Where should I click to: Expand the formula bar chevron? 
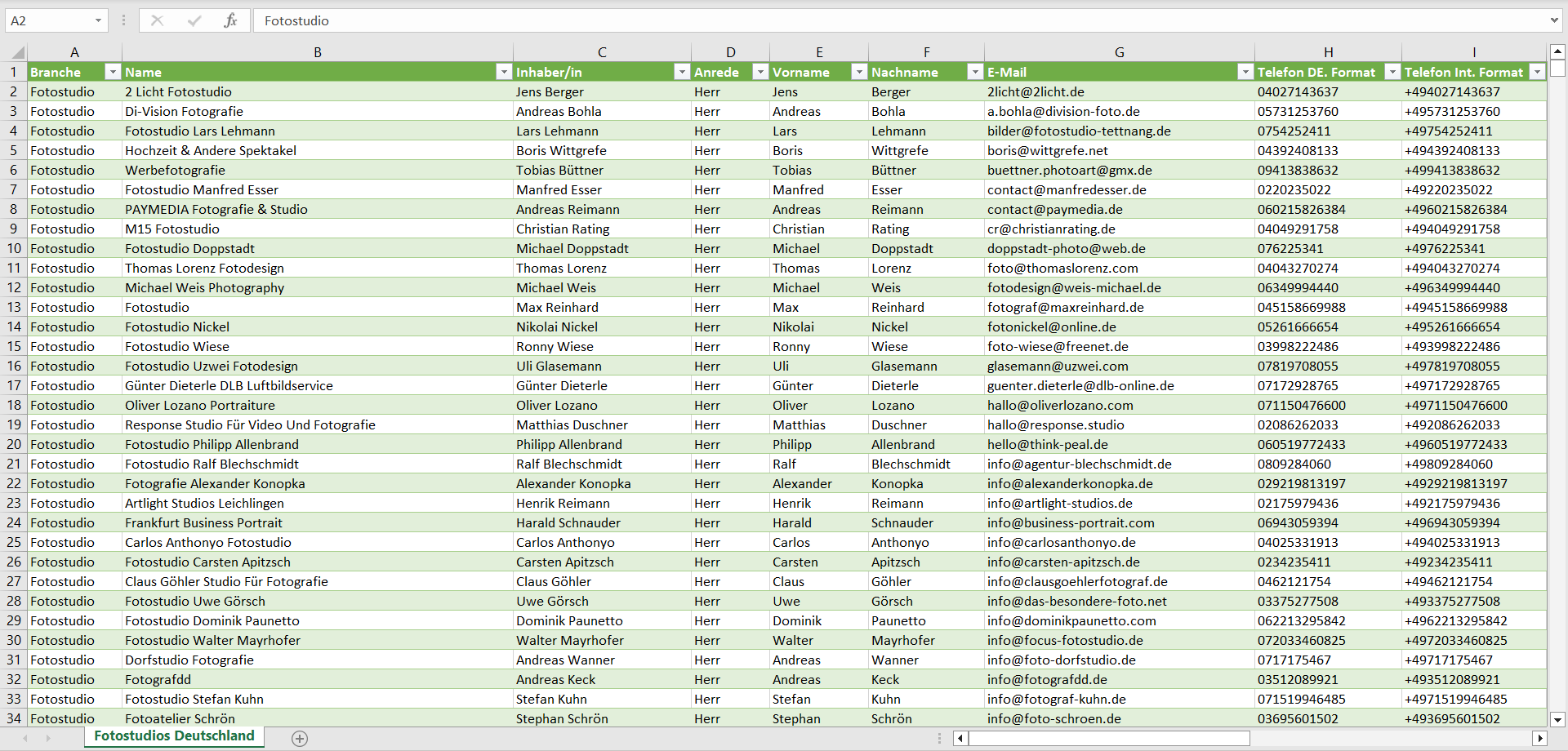1554,20
